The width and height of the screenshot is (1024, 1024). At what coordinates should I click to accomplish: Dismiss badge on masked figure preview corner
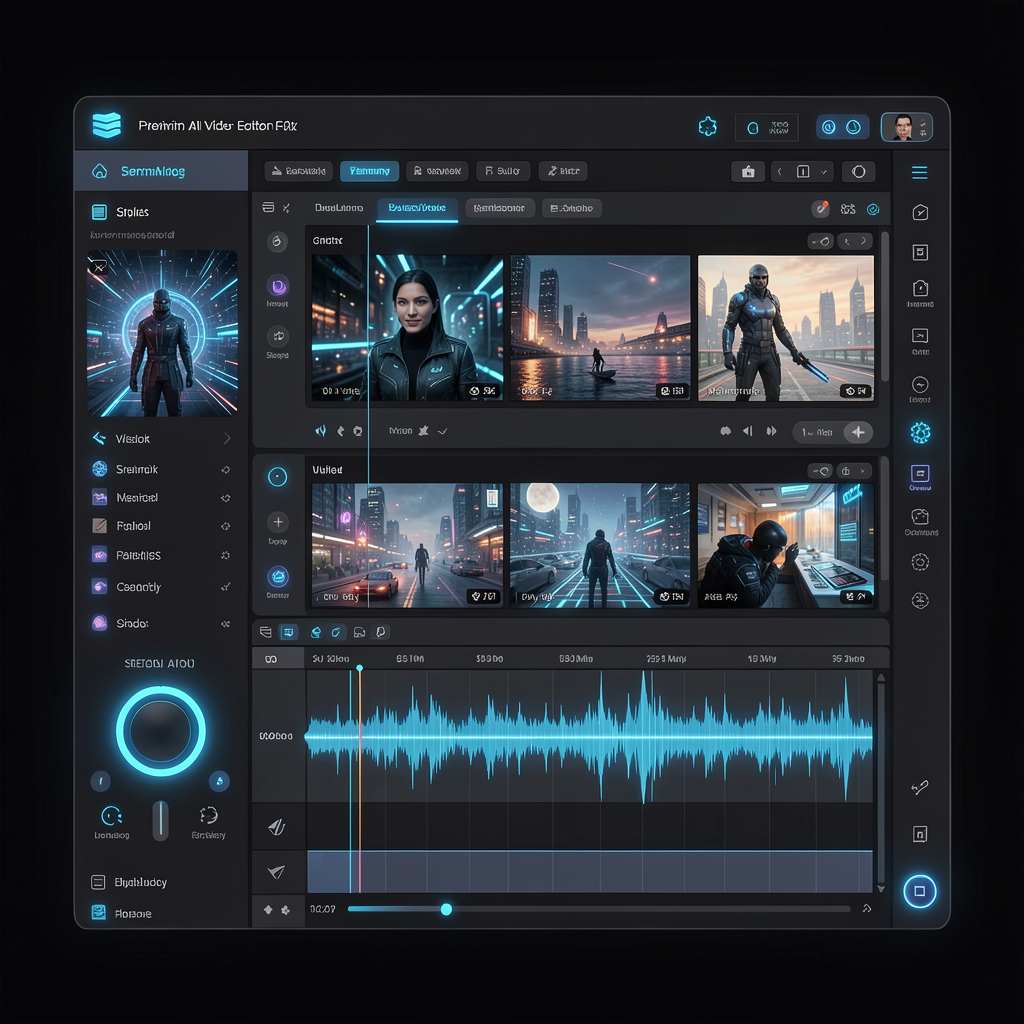pyautogui.click(x=99, y=266)
